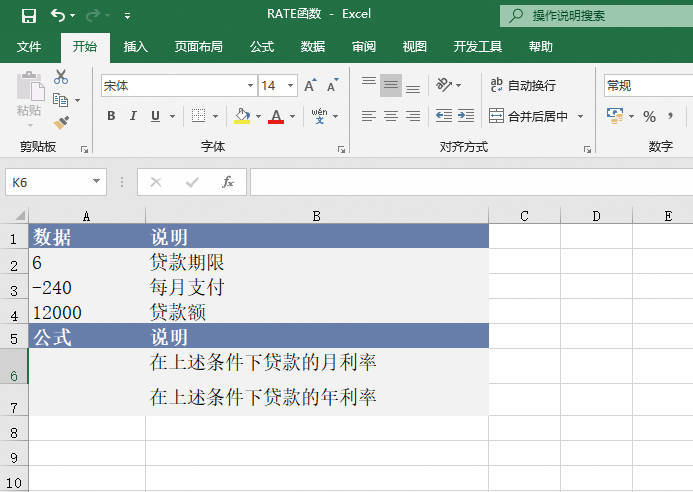
Task: Open the 数据 ribbon tab
Action: click(x=313, y=46)
